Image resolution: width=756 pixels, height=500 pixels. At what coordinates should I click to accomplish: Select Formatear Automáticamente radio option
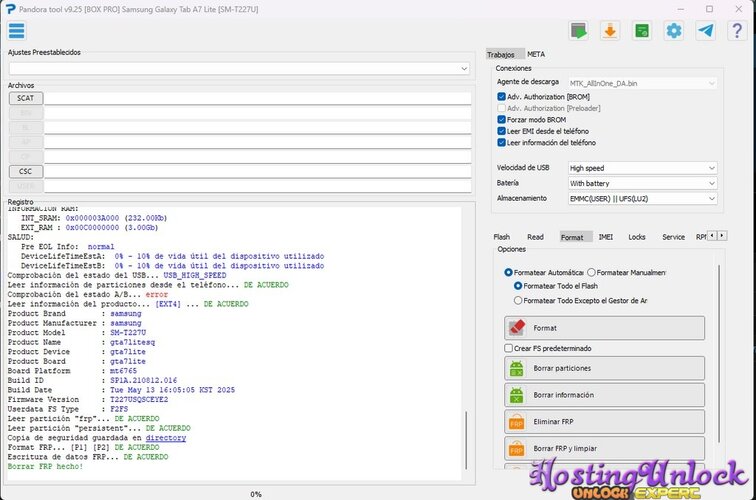508,272
